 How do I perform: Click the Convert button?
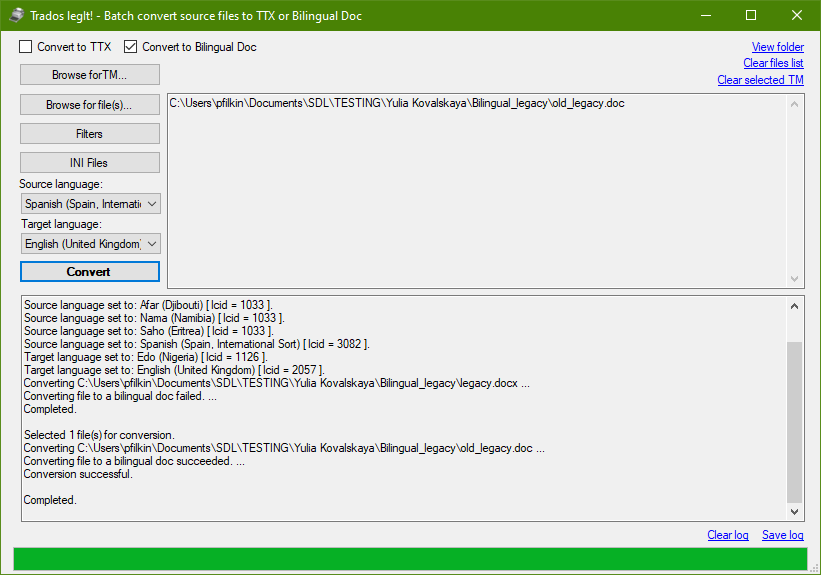point(90,271)
